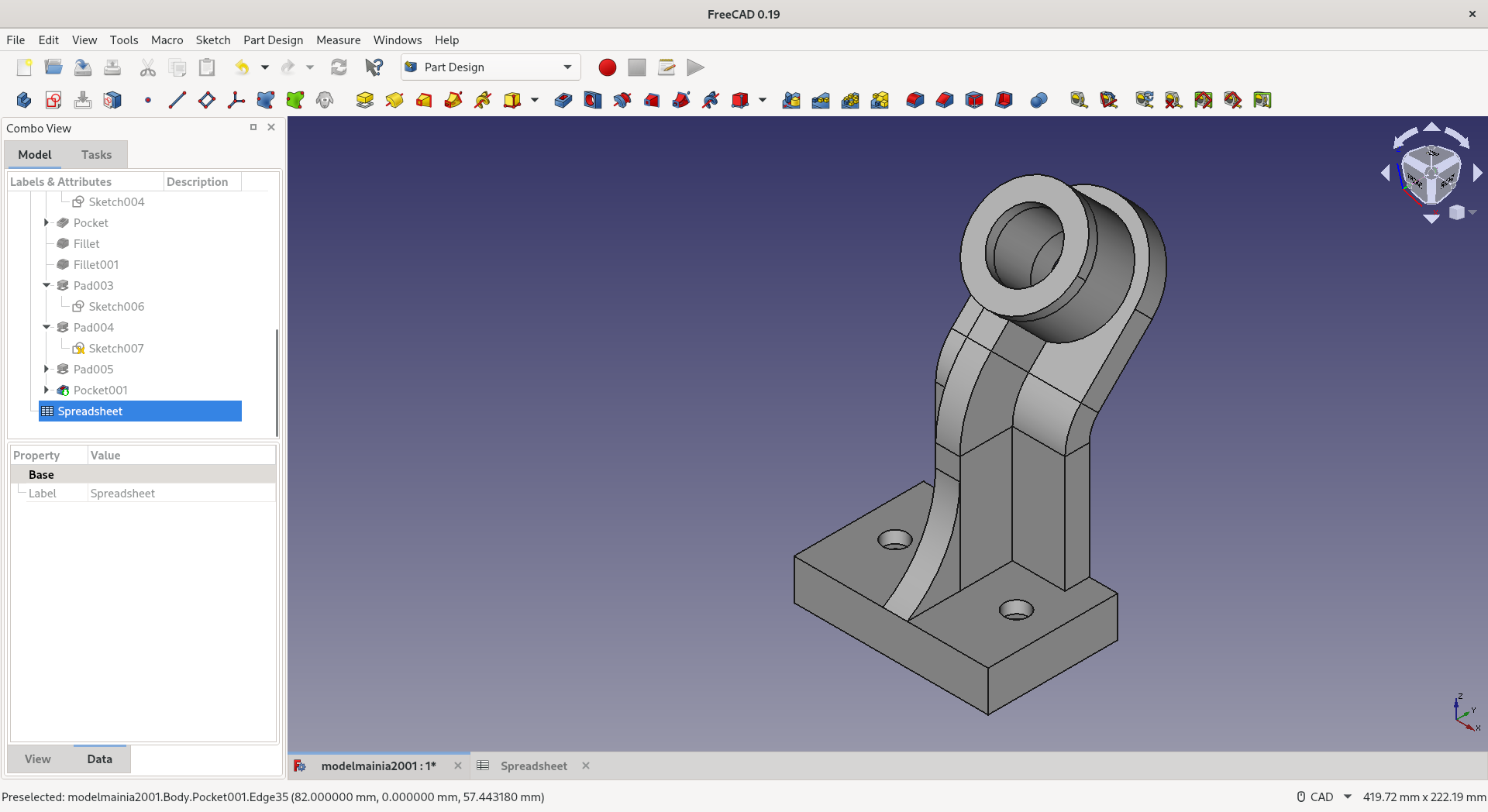Select the Chamfer tool icon
The width and height of the screenshot is (1488, 812).
tap(945, 100)
